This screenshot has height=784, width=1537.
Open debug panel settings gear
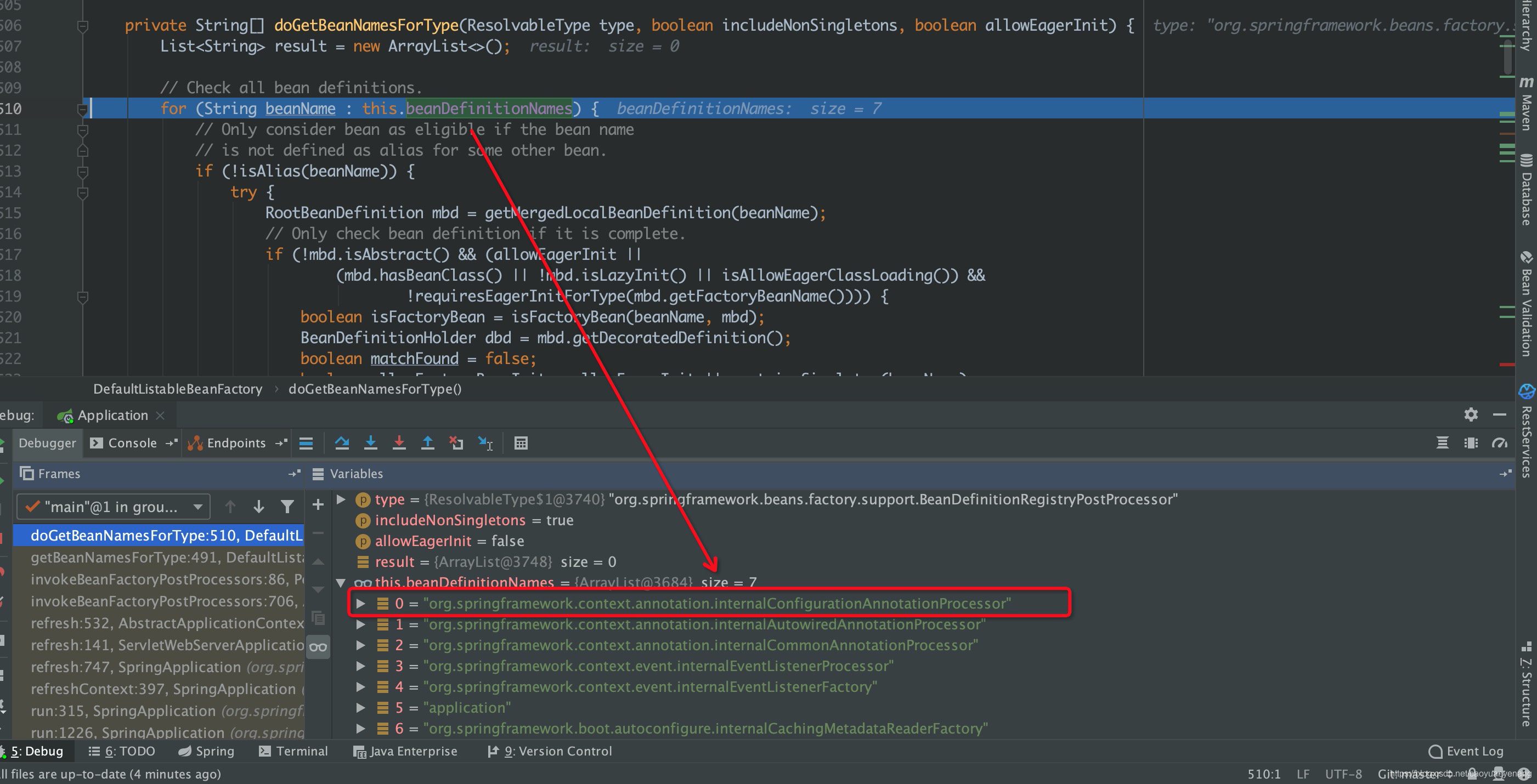1471,414
